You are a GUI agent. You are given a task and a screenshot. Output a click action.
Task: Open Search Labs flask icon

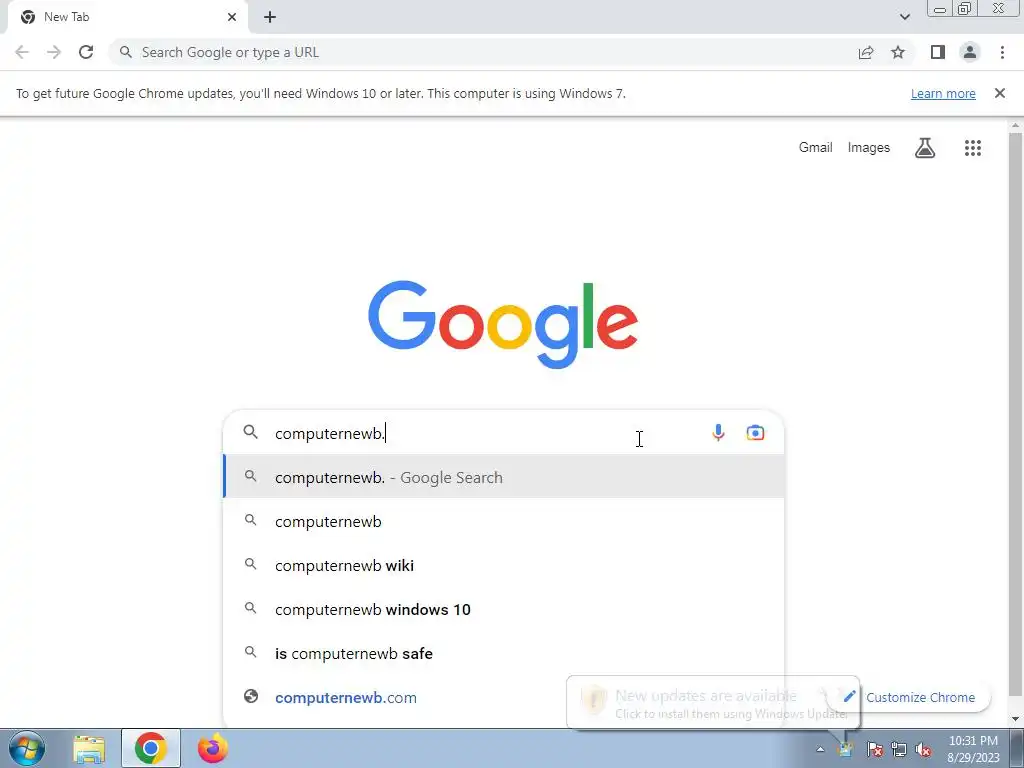click(925, 148)
